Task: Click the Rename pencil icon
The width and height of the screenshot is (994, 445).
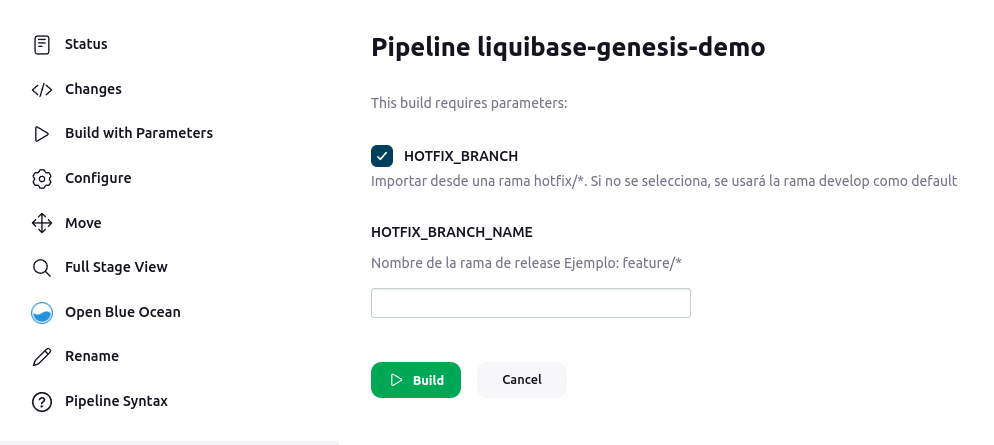Action: point(42,357)
